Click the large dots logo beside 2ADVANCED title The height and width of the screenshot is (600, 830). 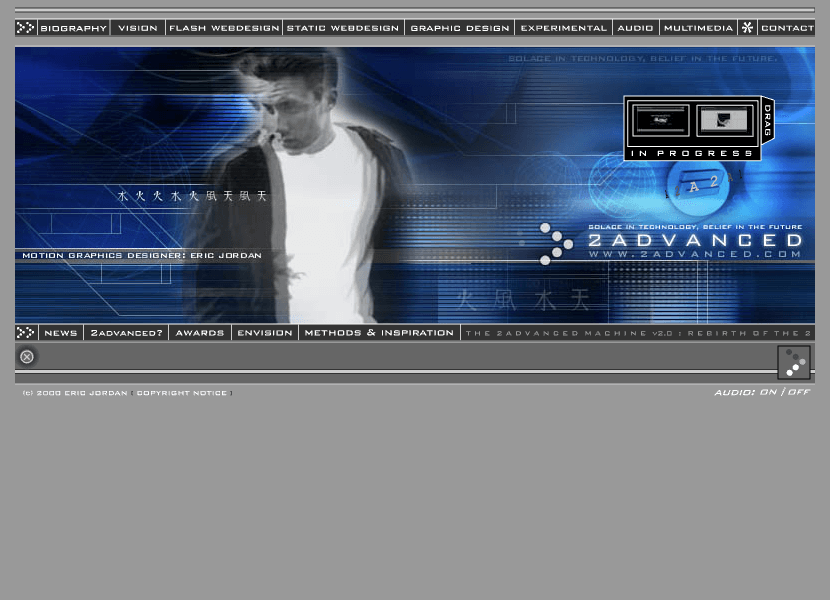555,244
